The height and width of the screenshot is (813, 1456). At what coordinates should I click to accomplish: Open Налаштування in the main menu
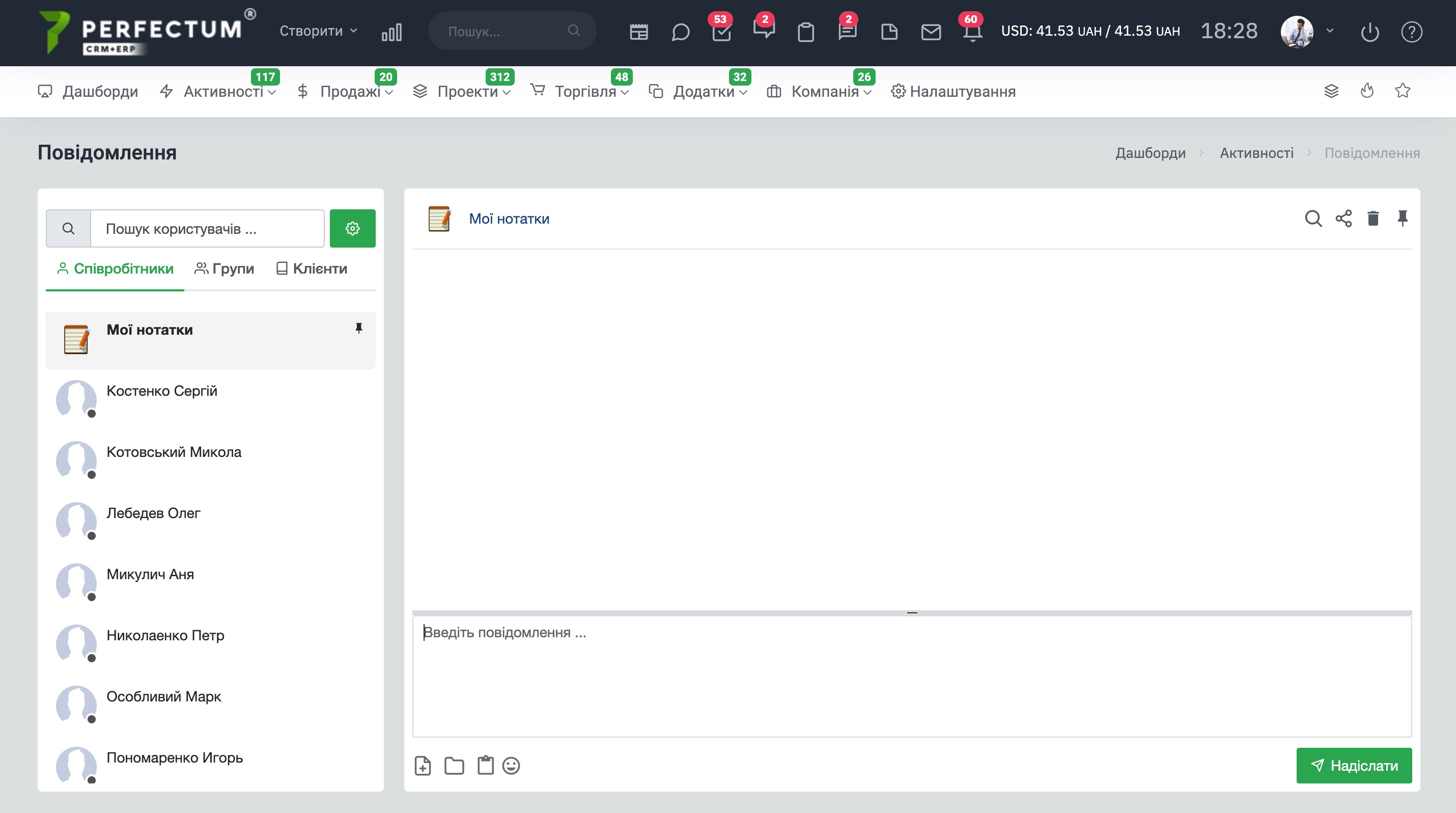(954, 91)
